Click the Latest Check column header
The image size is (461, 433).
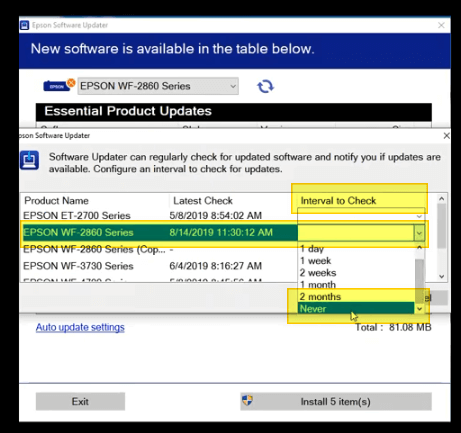tap(203, 201)
